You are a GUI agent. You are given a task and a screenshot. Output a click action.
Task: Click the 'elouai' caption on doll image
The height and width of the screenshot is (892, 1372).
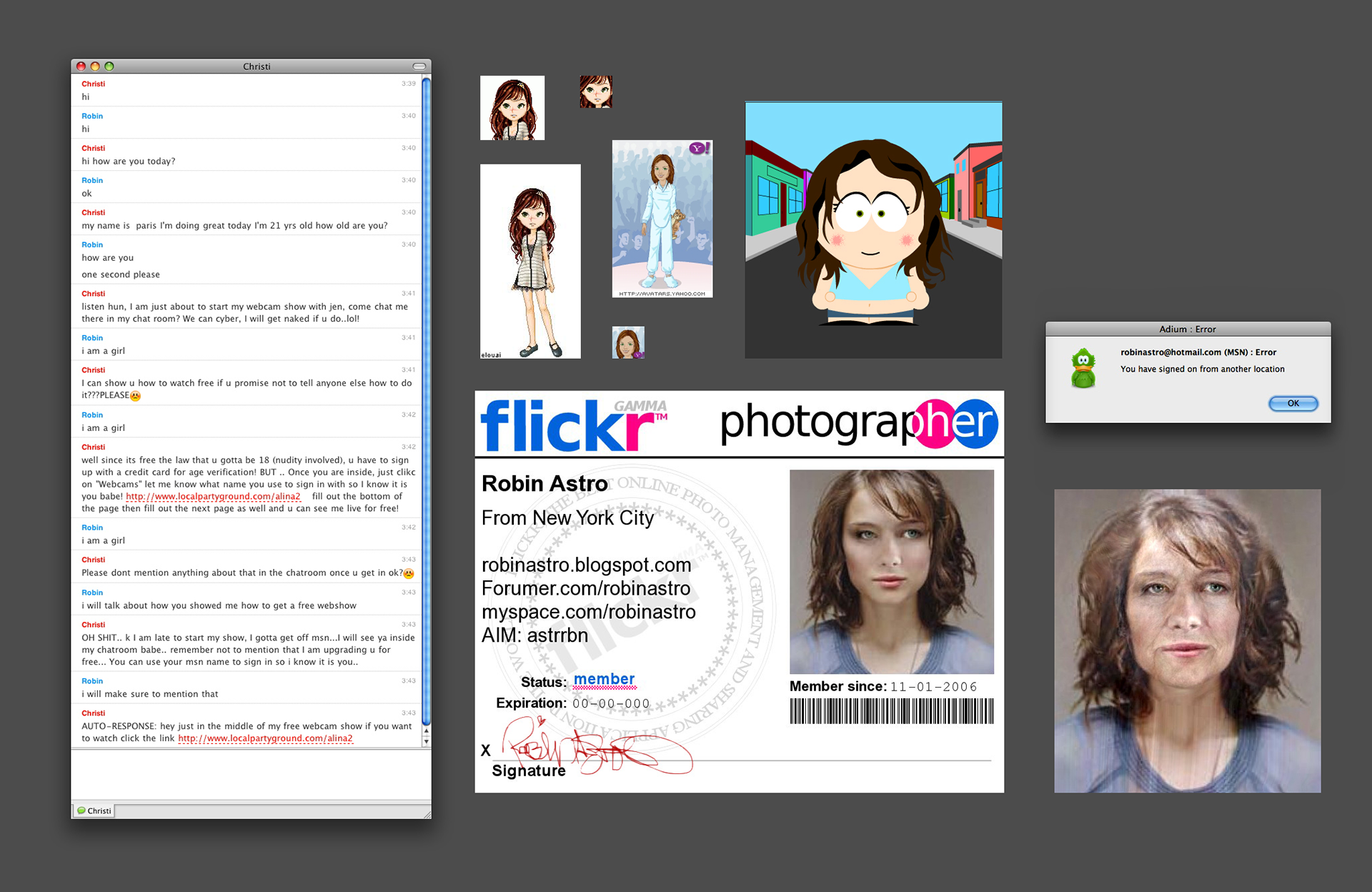(492, 355)
